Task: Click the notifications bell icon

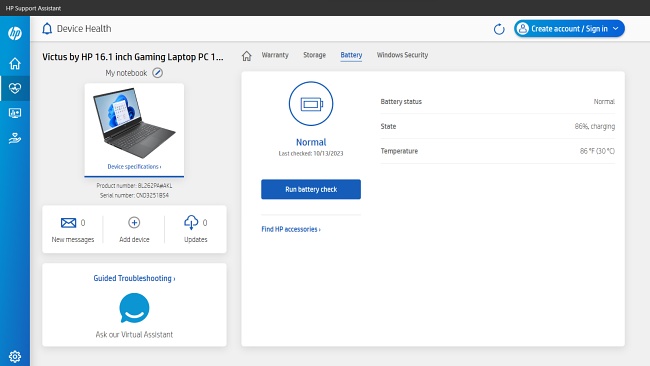Action: 47,29
